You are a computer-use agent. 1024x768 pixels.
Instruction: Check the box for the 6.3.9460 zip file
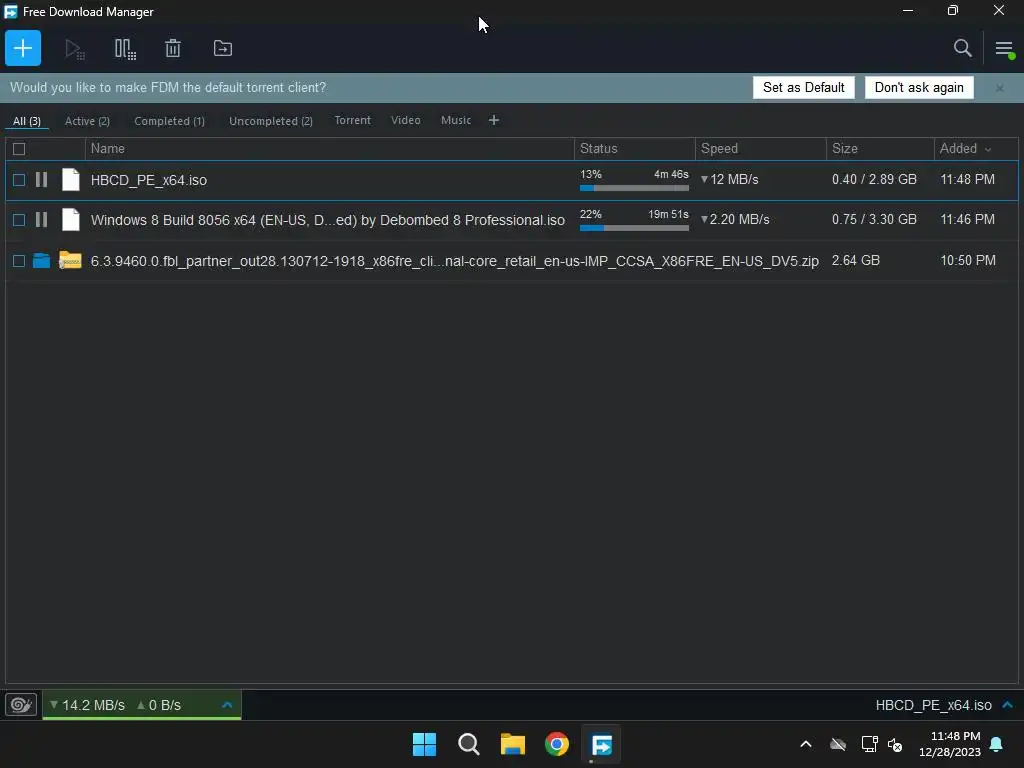pyautogui.click(x=19, y=261)
